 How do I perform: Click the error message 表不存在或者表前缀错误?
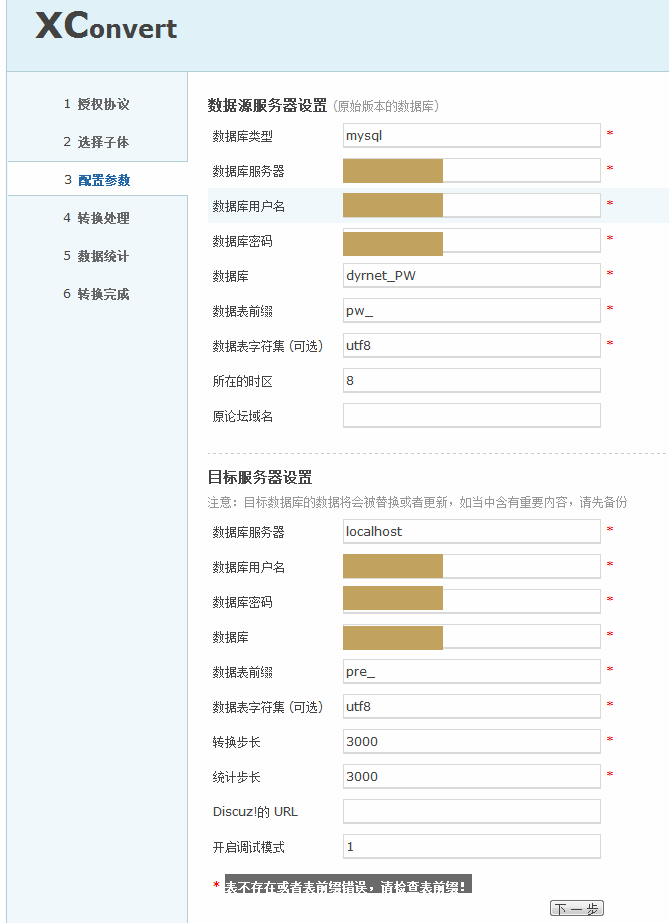pyautogui.click(x=348, y=885)
